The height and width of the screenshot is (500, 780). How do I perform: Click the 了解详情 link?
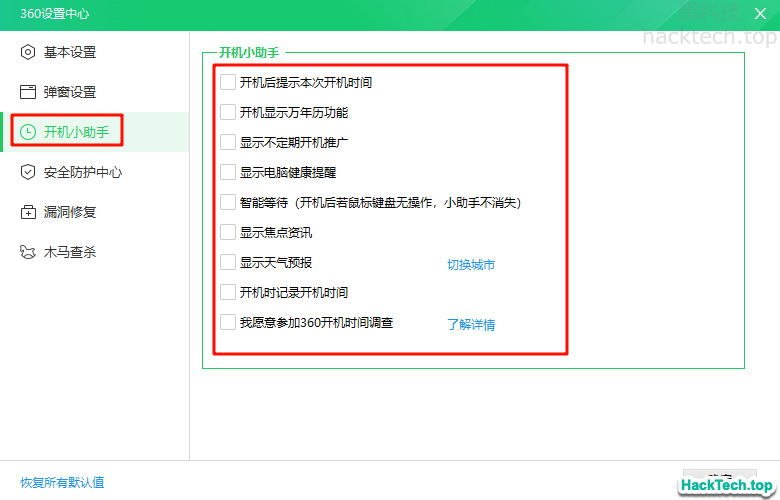pyautogui.click(x=470, y=325)
